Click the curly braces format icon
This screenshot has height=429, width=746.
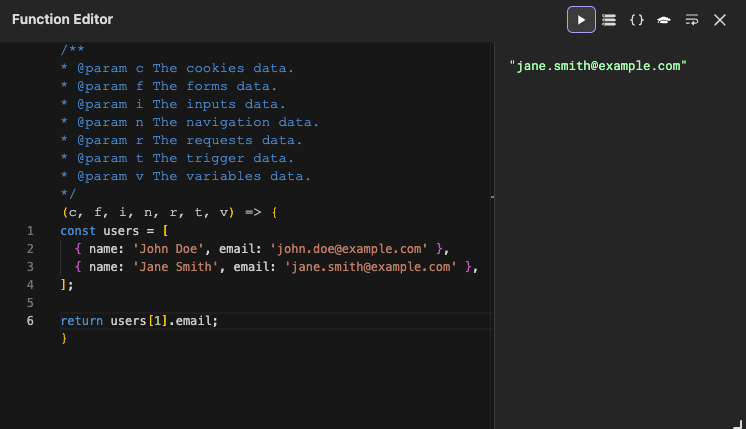(x=637, y=20)
